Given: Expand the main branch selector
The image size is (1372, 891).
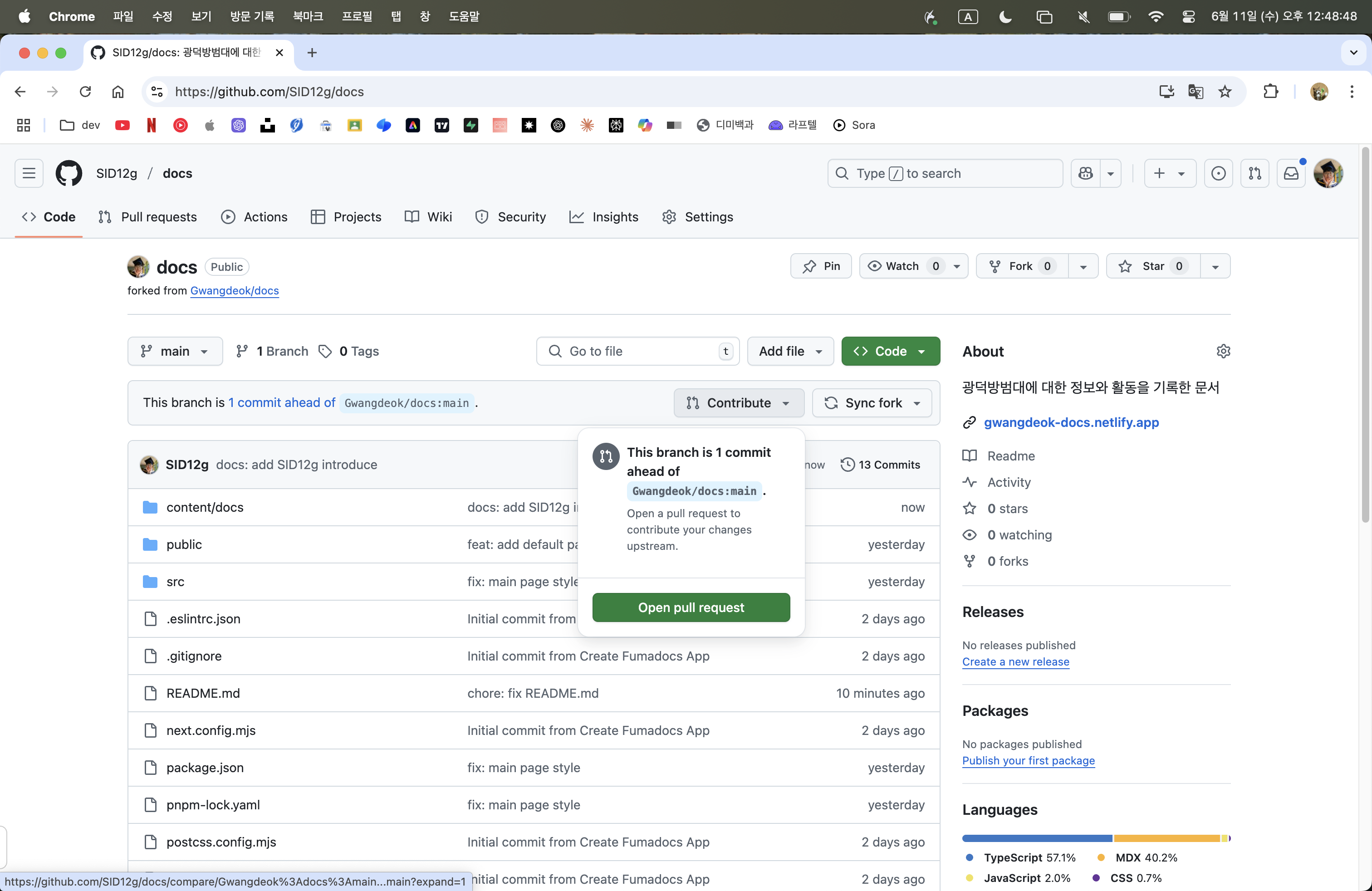Looking at the screenshot, I should click(175, 351).
